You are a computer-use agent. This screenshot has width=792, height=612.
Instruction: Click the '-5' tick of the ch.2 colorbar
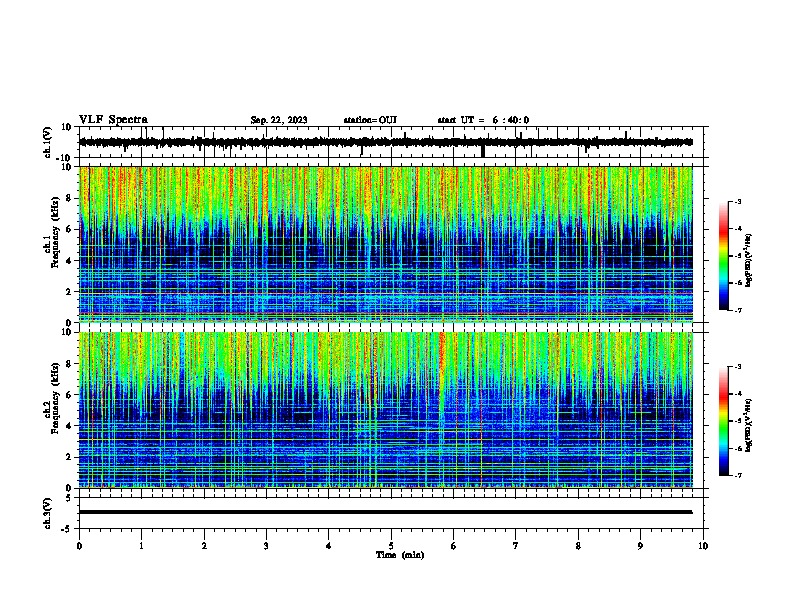tap(737, 421)
